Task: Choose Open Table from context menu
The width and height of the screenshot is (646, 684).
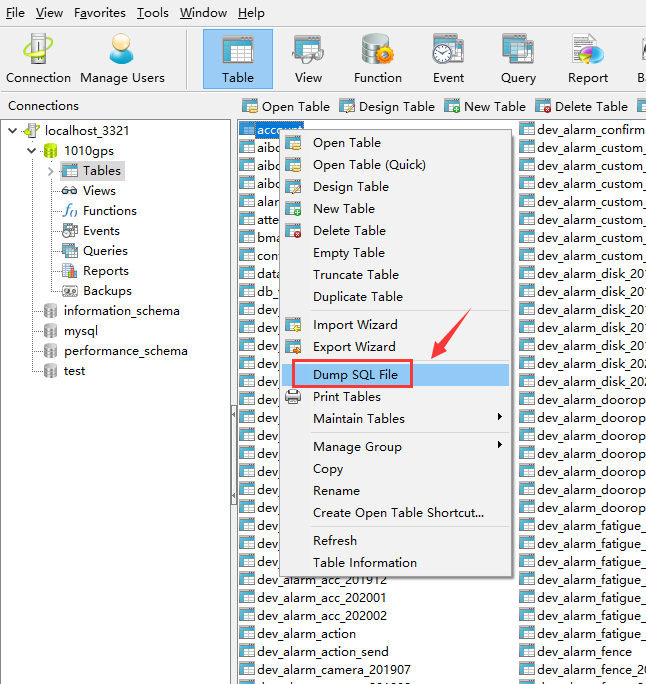Action: click(x=395, y=143)
